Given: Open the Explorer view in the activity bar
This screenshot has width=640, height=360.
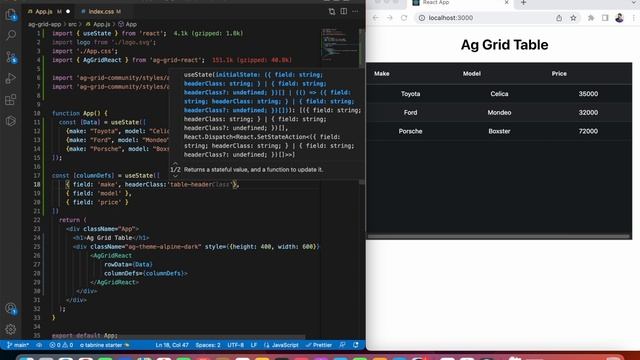Looking at the screenshot, I should coord(11,15).
